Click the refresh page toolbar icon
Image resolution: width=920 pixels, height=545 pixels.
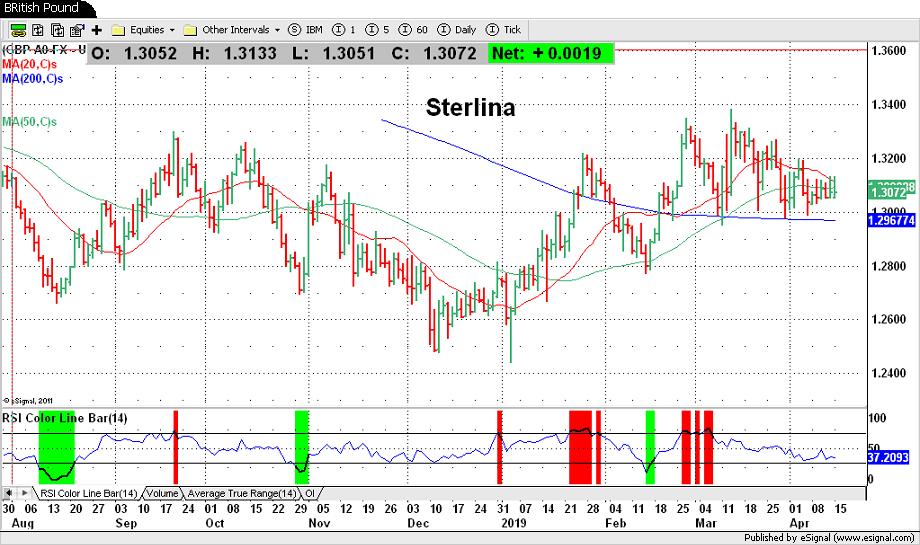pyautogui.click(x=38, y=30)
